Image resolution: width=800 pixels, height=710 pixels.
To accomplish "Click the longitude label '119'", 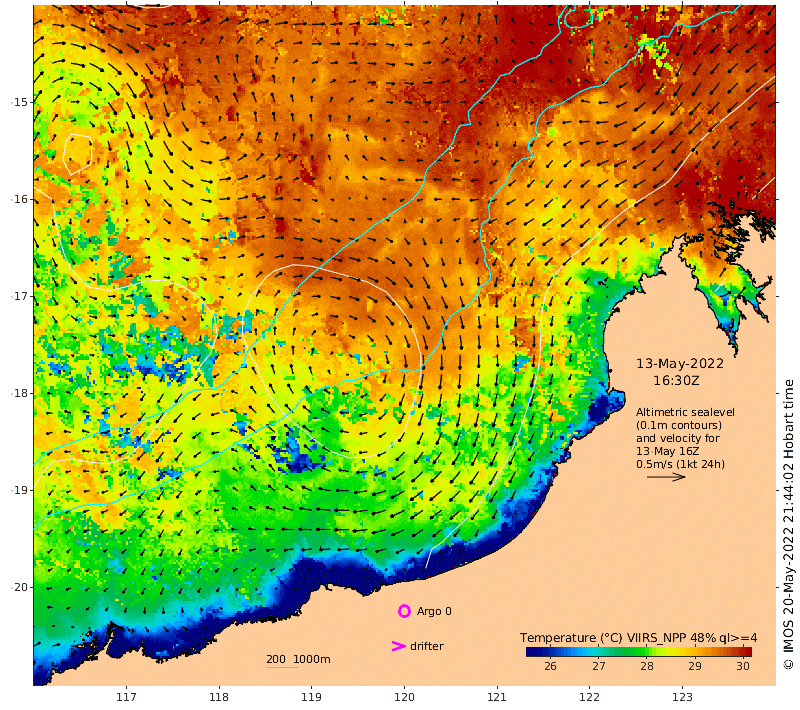I will 311,697.
